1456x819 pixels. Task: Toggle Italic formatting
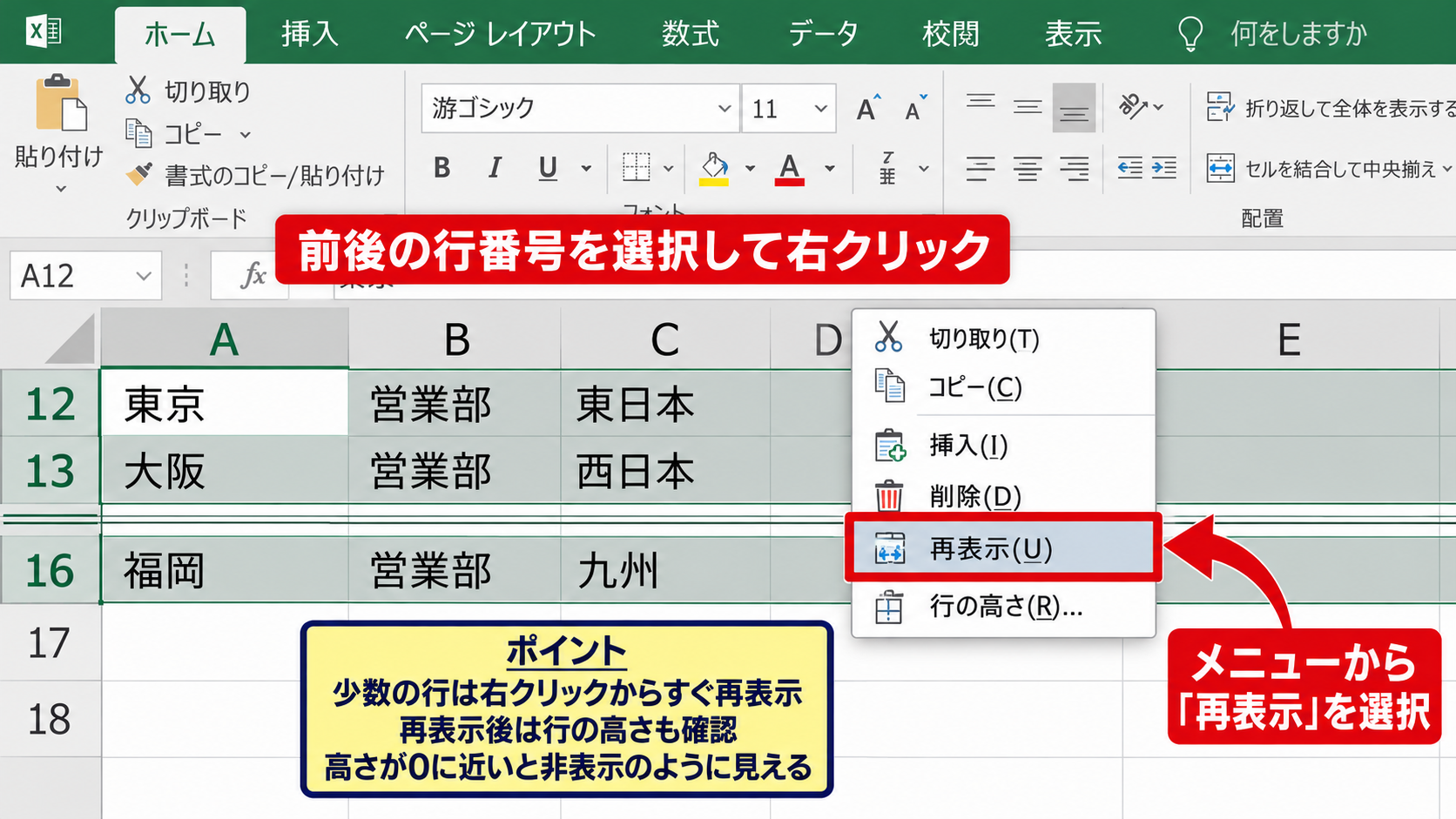point(495,167)
